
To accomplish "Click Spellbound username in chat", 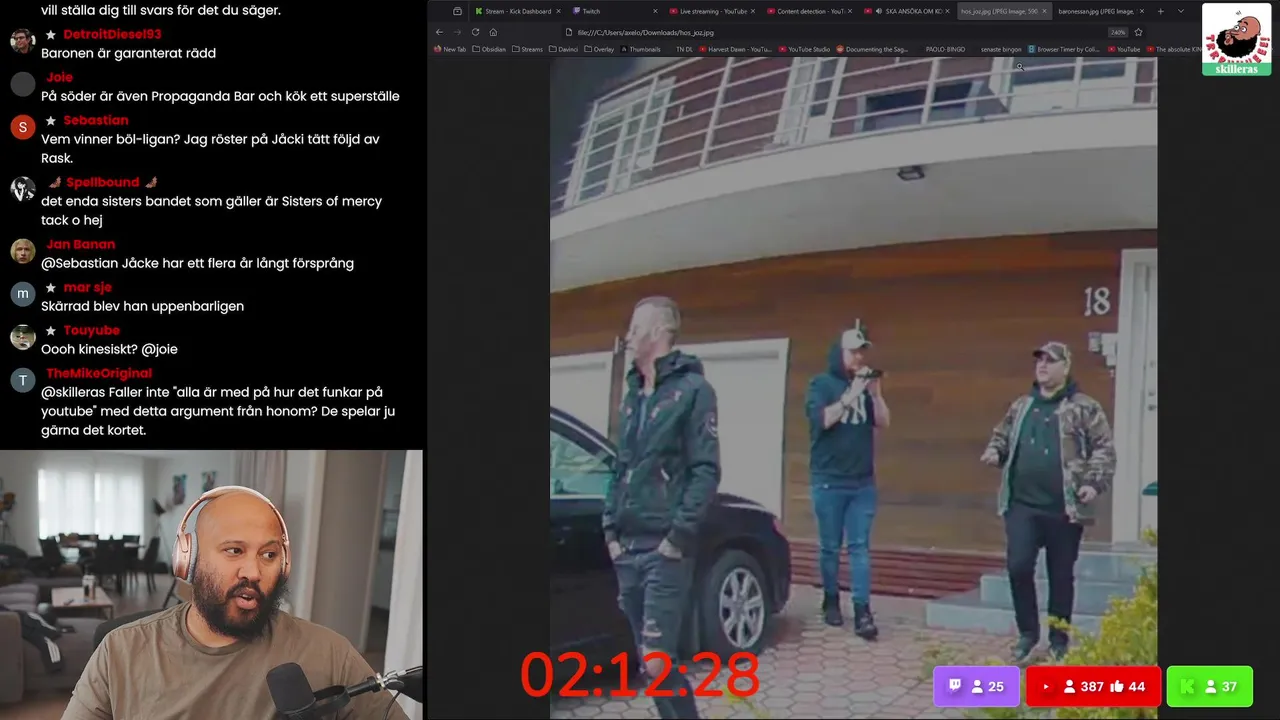I will 103,182.
